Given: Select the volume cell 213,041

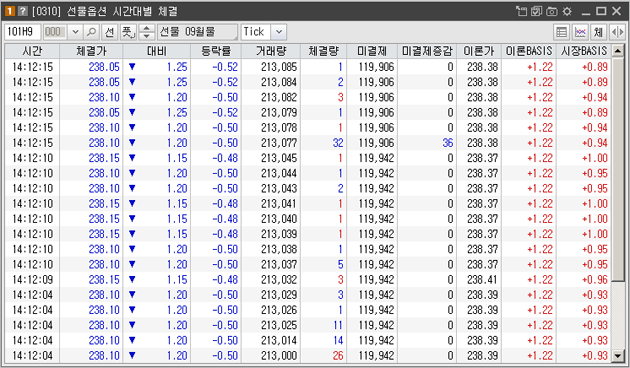Looking at the screenshot, I should pos(271,204).
